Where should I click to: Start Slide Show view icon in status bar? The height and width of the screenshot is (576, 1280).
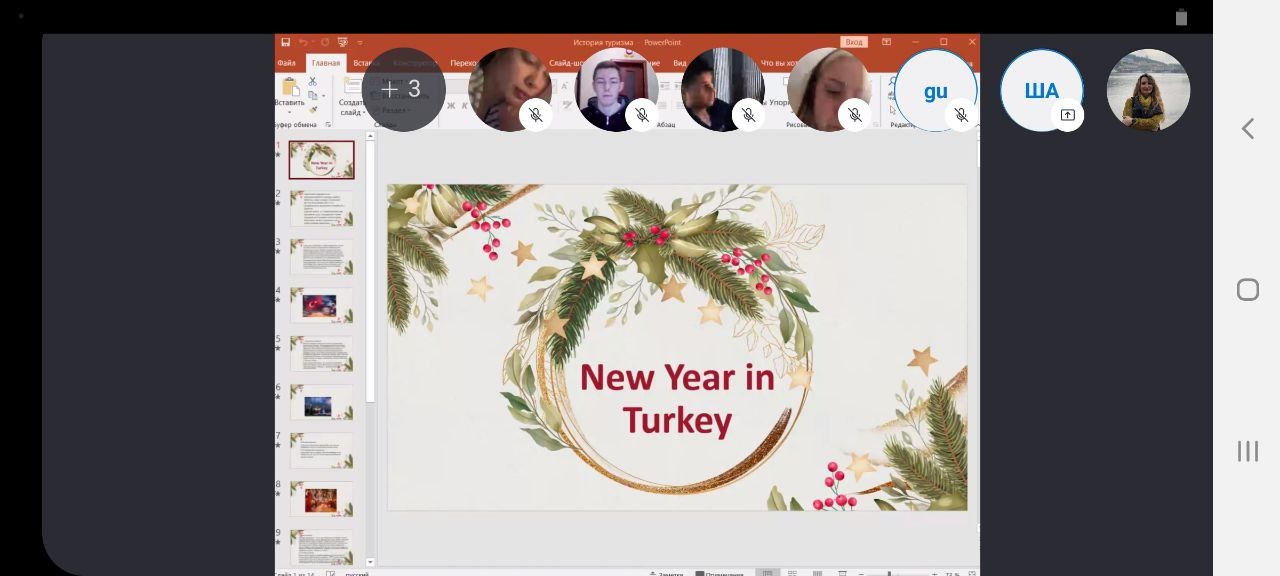(x=842, y=573)
